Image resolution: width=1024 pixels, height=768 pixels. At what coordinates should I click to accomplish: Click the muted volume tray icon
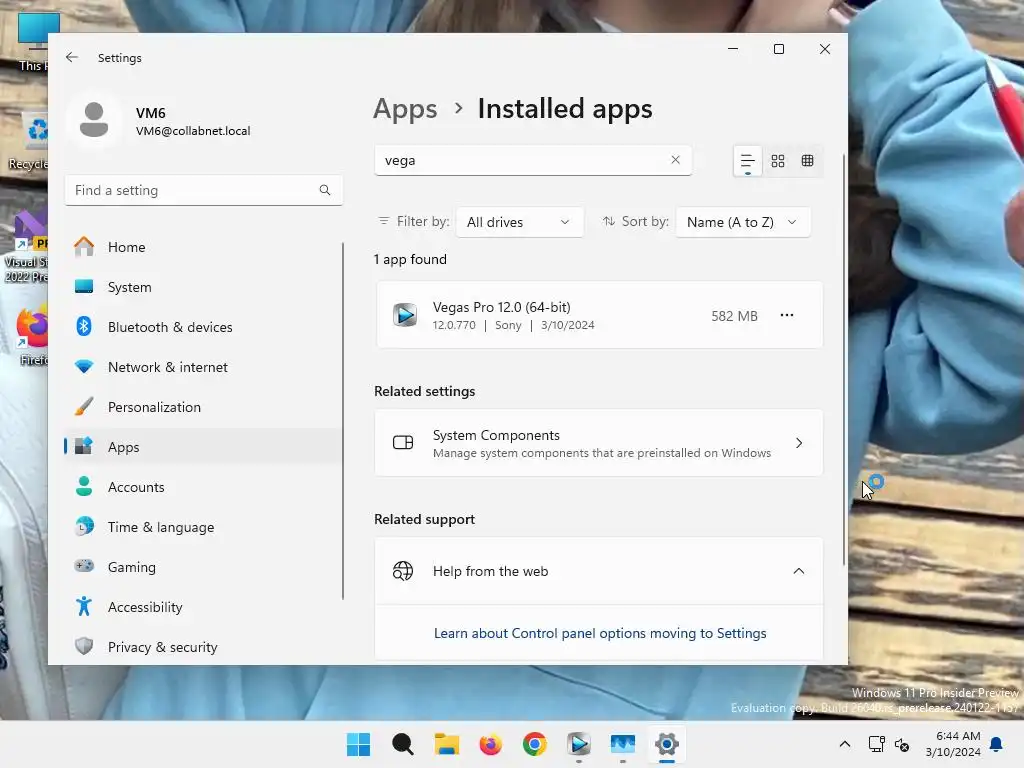(902, 744)
